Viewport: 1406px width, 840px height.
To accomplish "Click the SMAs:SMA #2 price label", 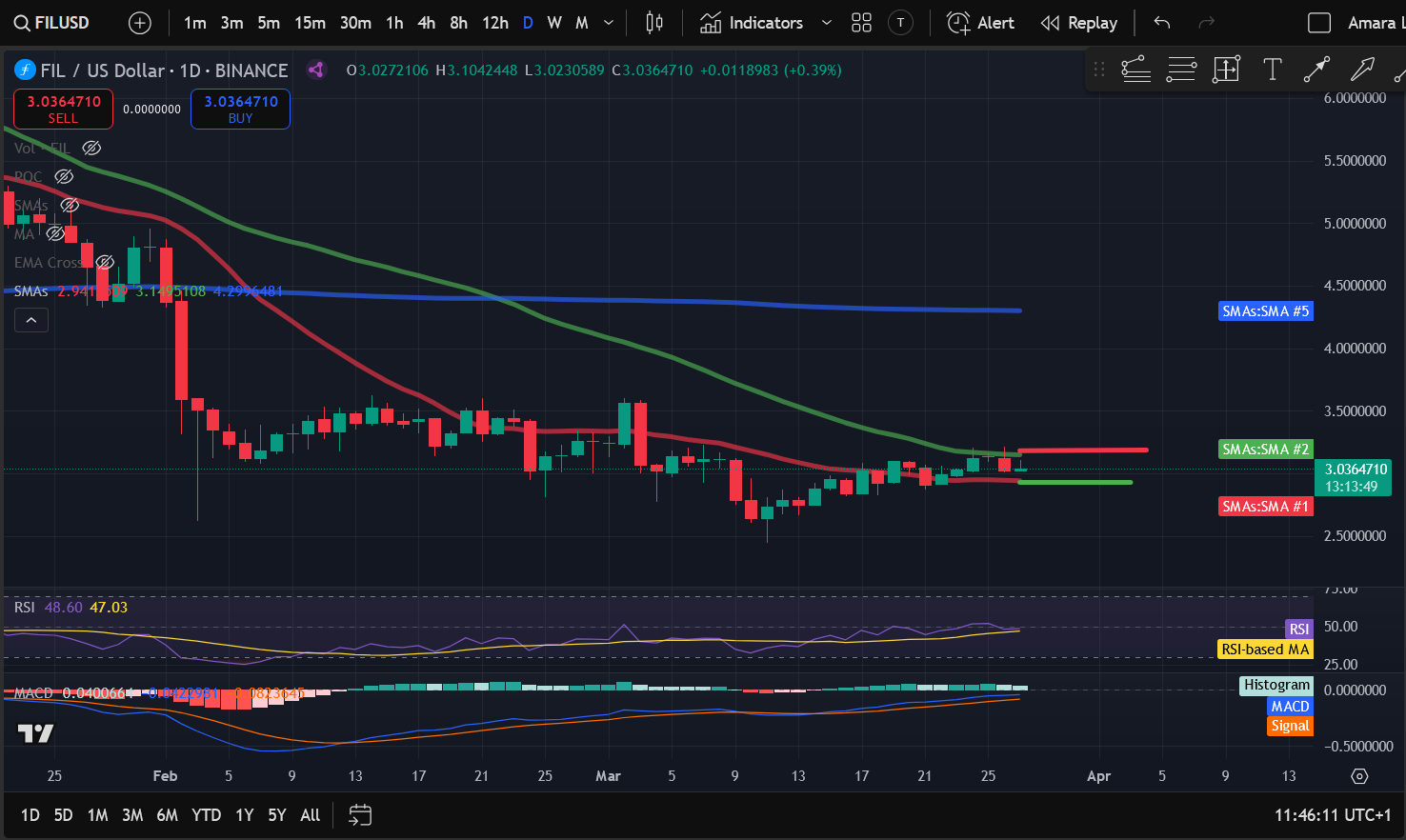I will point(1266,449).
